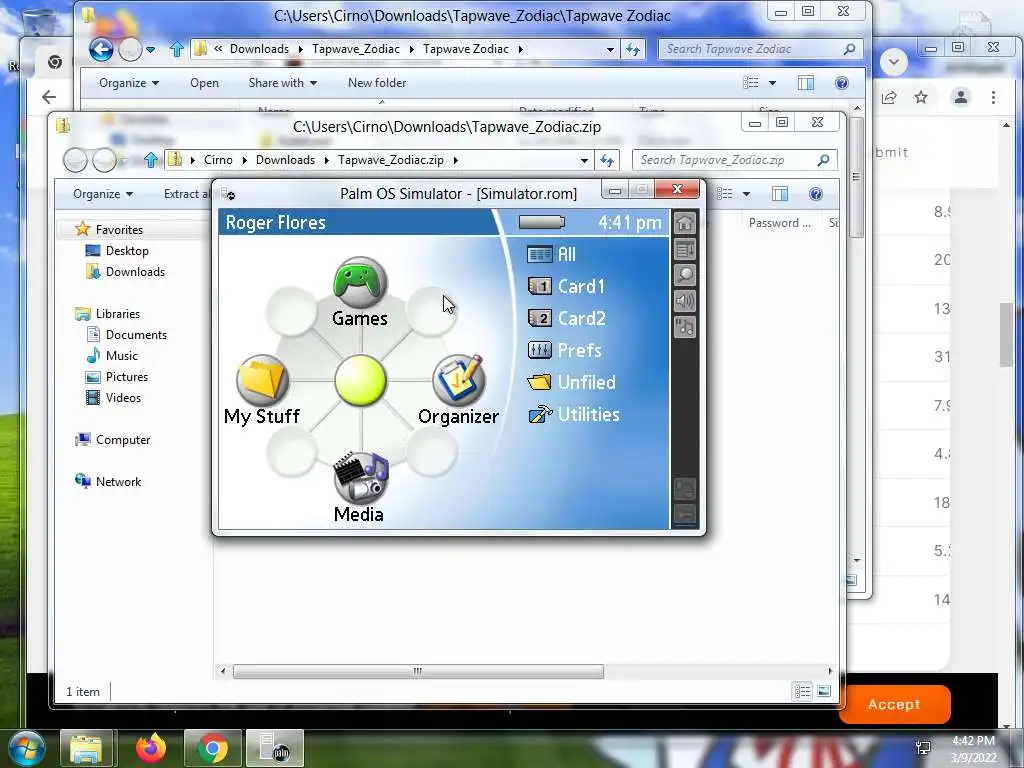Image resolution: width=1024 pixels, height=768 pixels.
Task: Click Search Tapwave_Zodiac.zip field
Action: [x=735, y=160]
